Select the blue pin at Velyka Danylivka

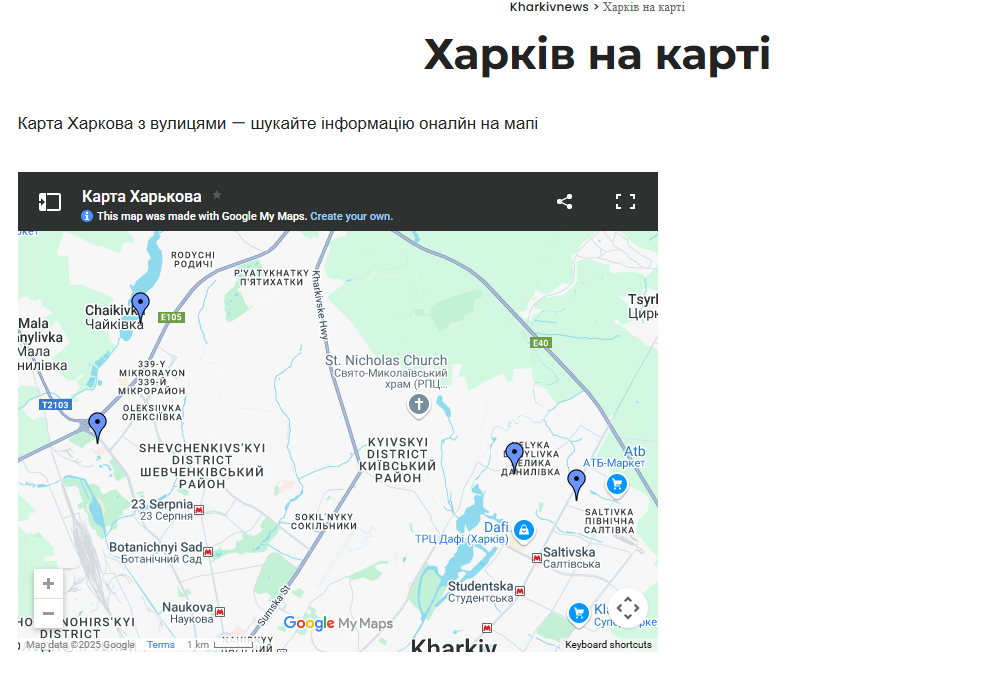514,455
